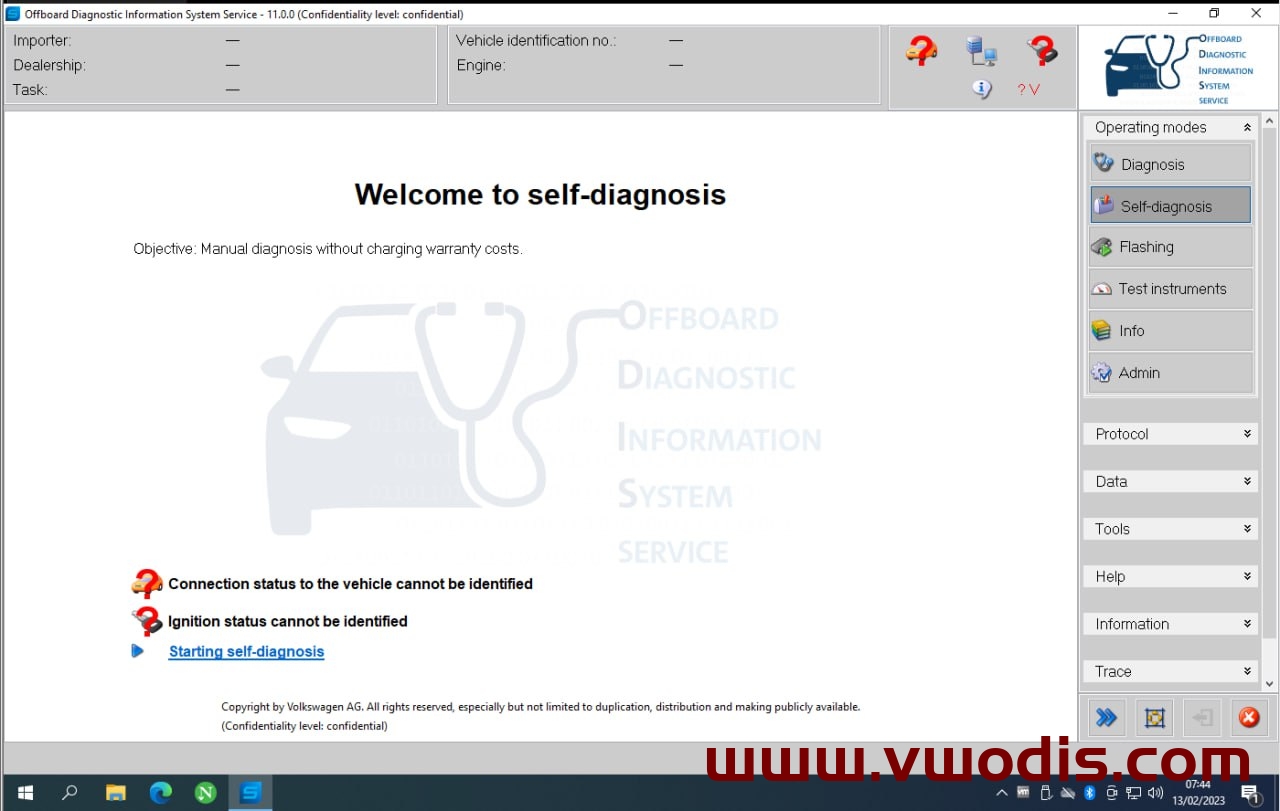Click the 'Task:' label
Viewport: 1280px width, 811px height.
coord(30,90)
